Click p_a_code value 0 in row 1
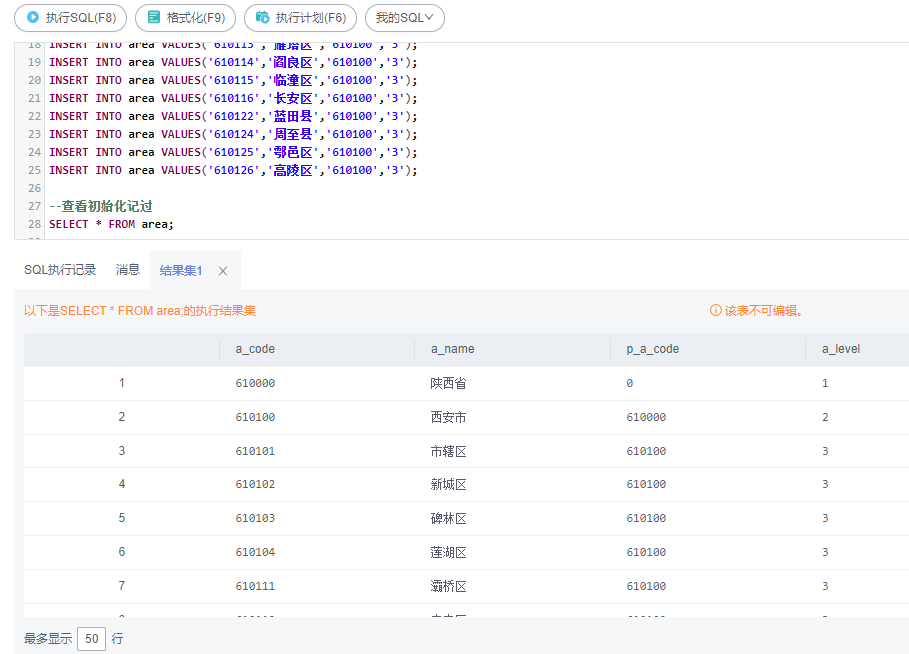The width and height of the screenshot is (909, 654). [x=630, y=383]
